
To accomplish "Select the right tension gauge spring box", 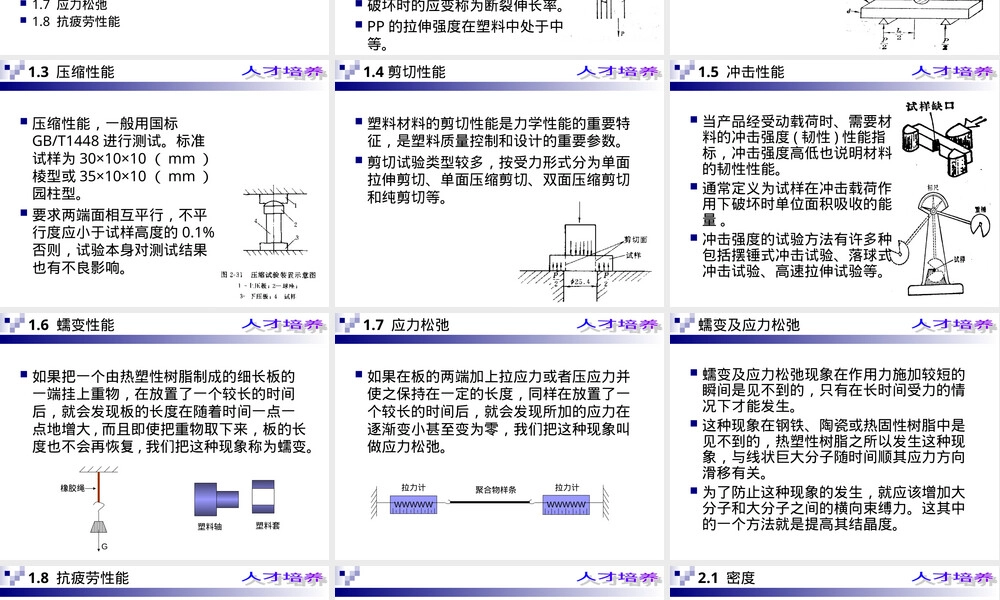I will tap(566, 504).
